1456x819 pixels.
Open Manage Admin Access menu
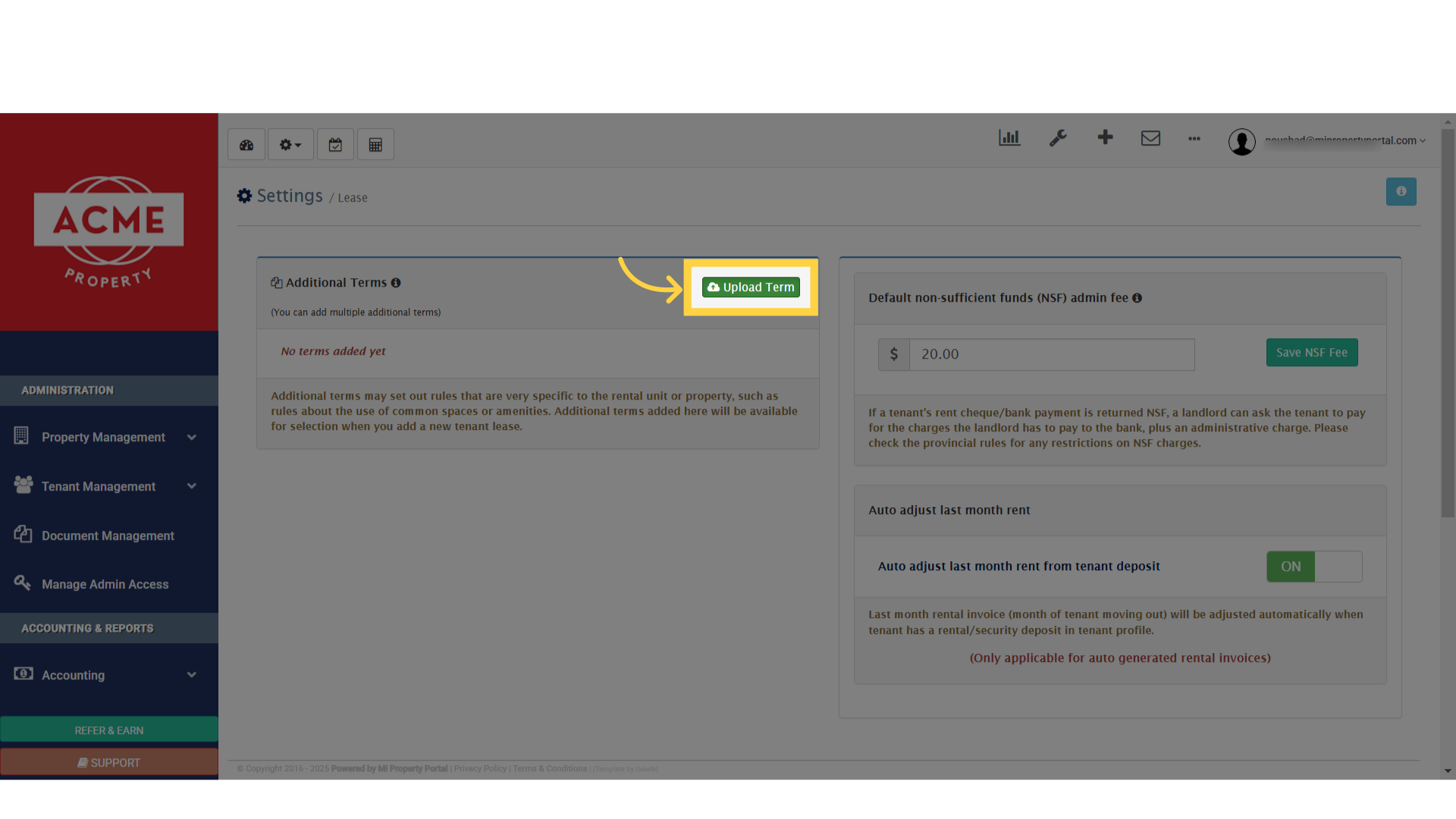click(x=105, y=585)
